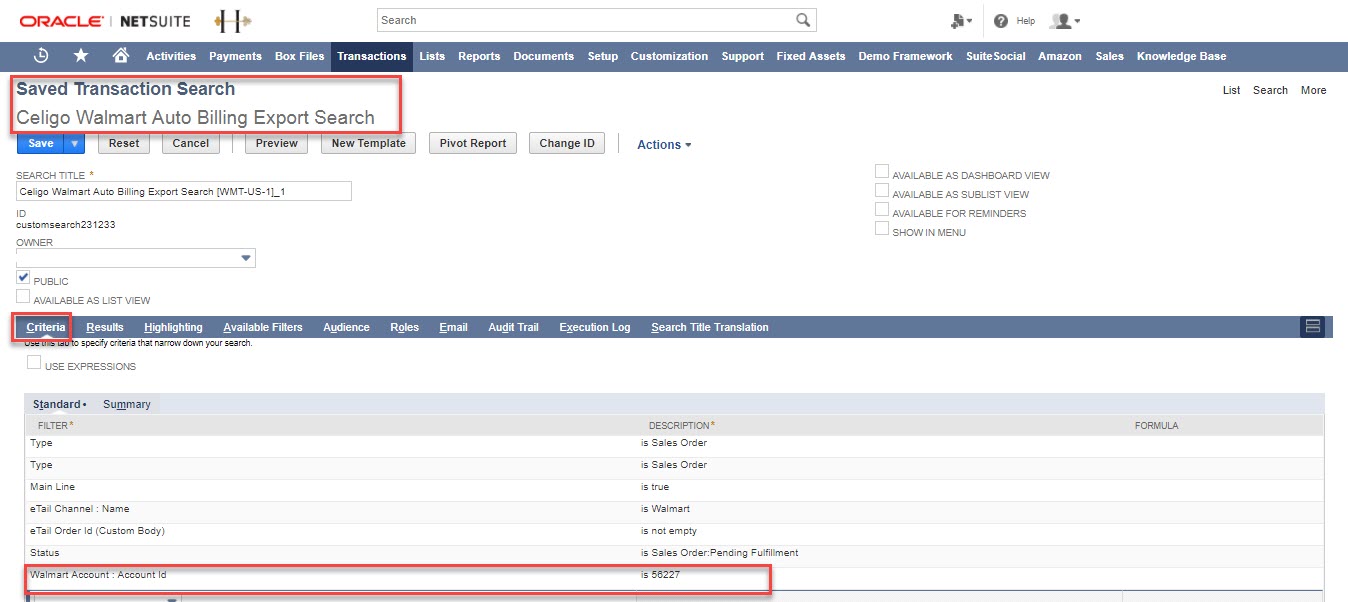
Task: Click the blue Save button
Action: pos(41,143)
